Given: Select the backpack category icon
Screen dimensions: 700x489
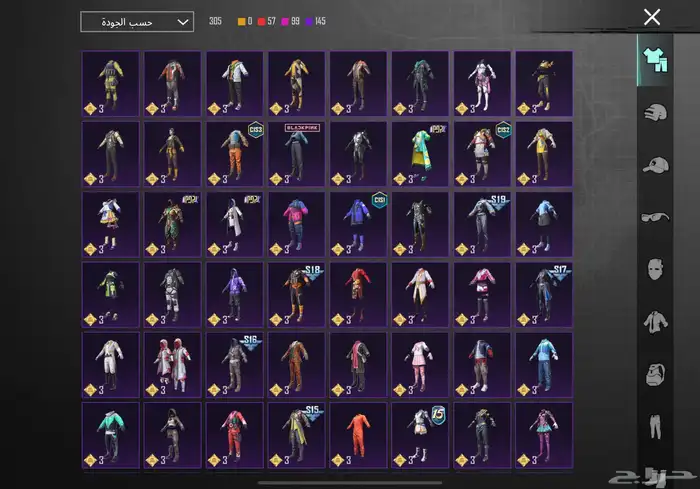Looking at the screenshot, I should pyautogui.click(x=655, y=375).
